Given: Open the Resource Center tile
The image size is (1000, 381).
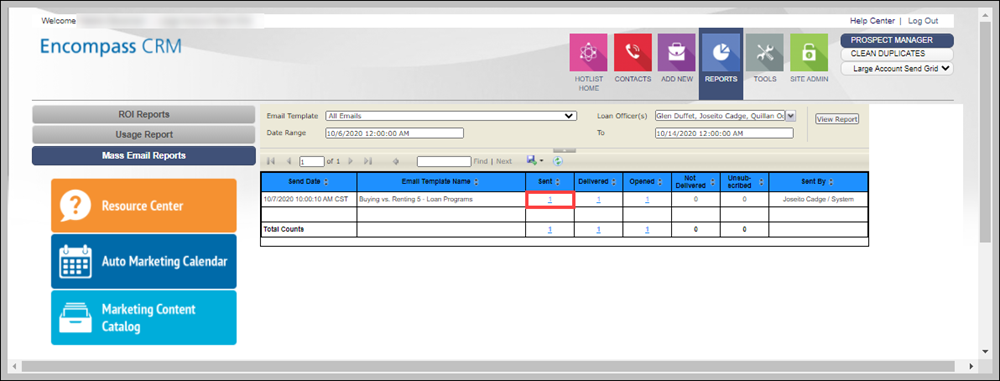Looking at the screenshot, I should pos(143,205).
